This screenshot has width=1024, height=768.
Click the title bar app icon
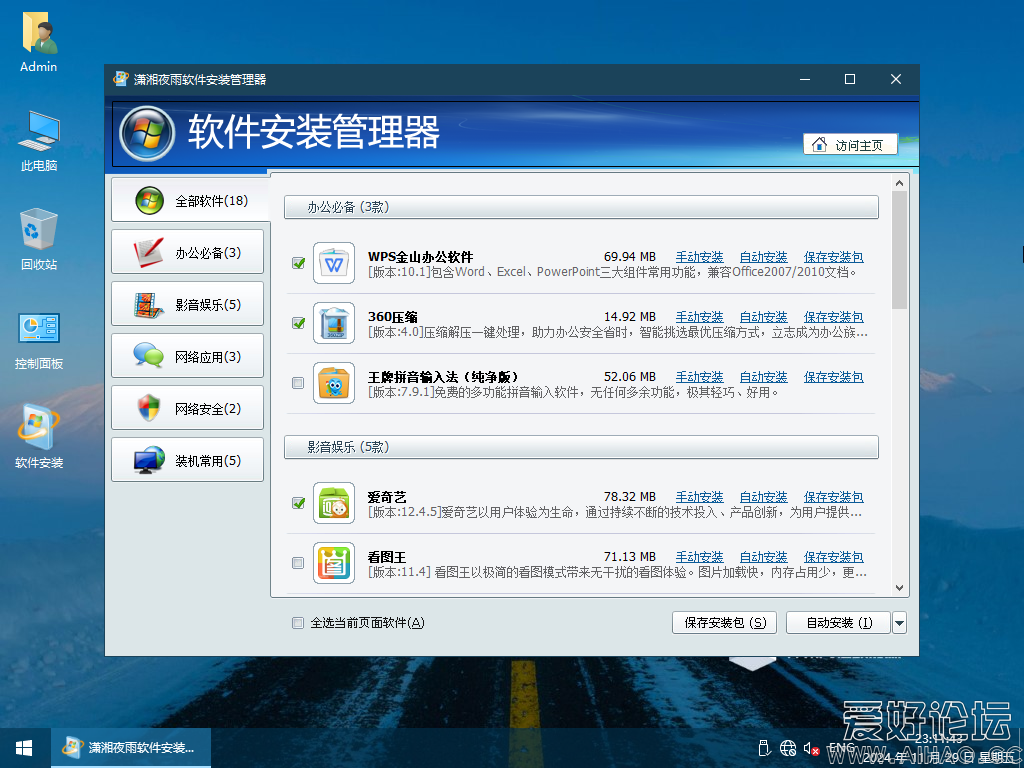click(121, 79)
